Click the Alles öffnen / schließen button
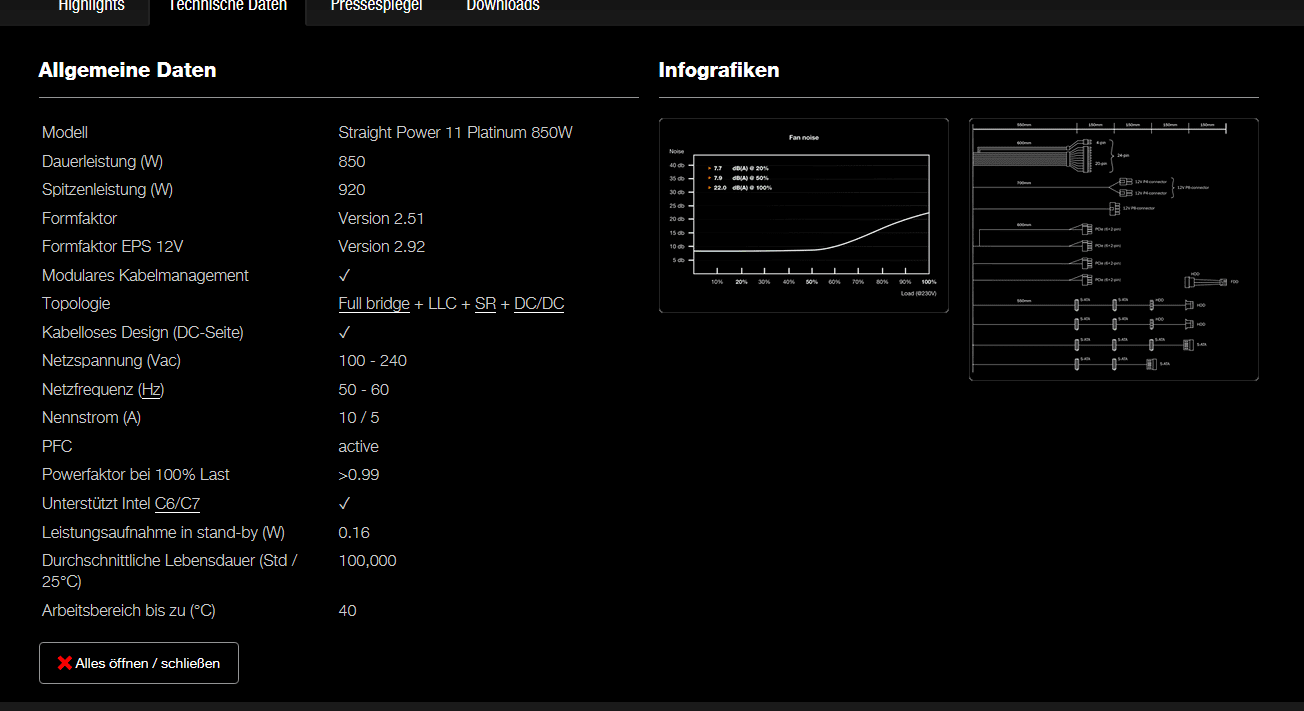This screenshot has width=1304, height=711. [139, 663]
